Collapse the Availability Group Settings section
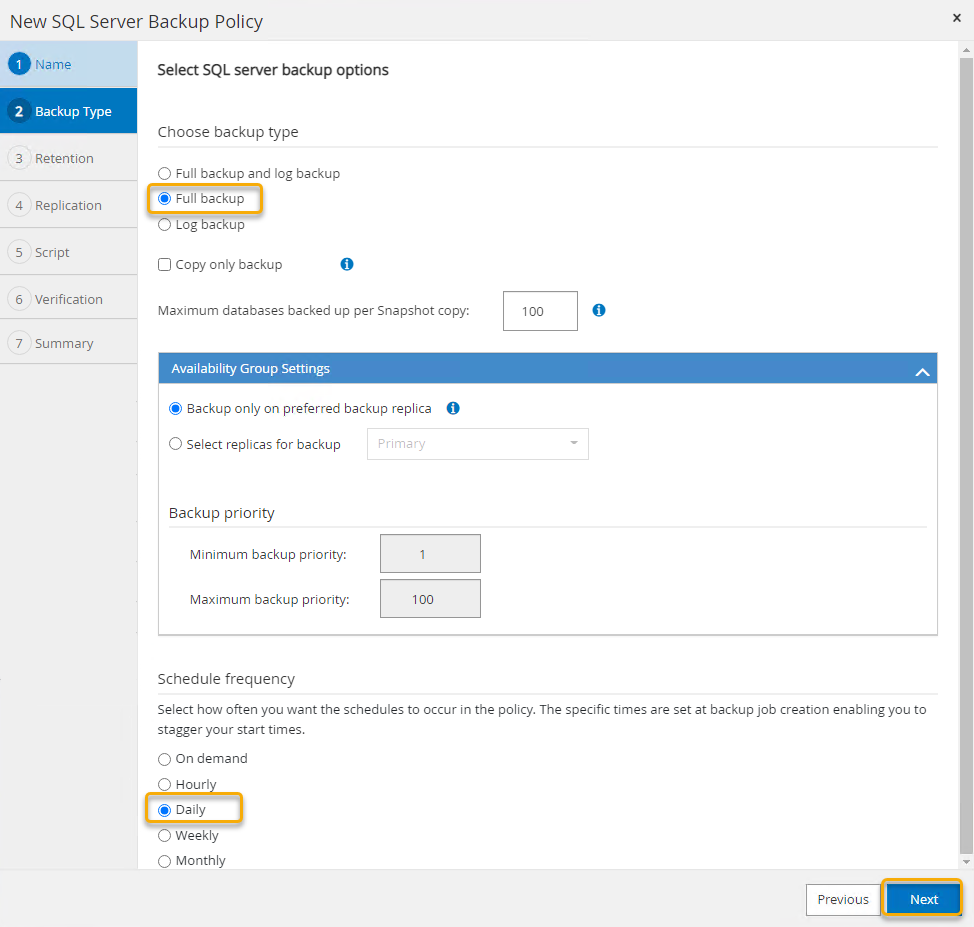The width and height of the screenshot is (974, 927). pyautogui.click(x=921, y=369)
